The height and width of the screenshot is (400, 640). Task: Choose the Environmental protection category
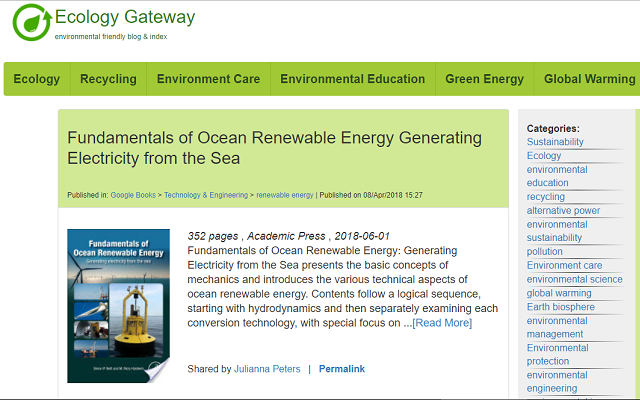(x=558, y=354)
